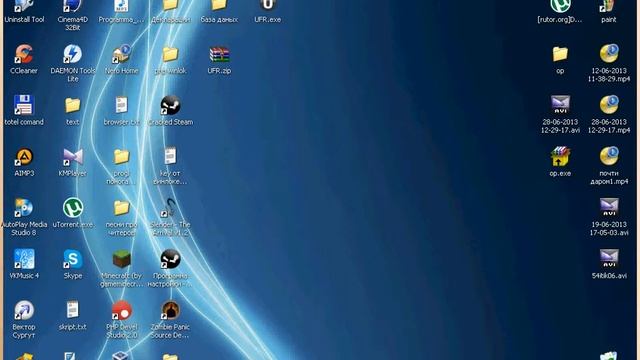Launch the Skype shortcut
The image size is (640, 360).
pos(73,259)
